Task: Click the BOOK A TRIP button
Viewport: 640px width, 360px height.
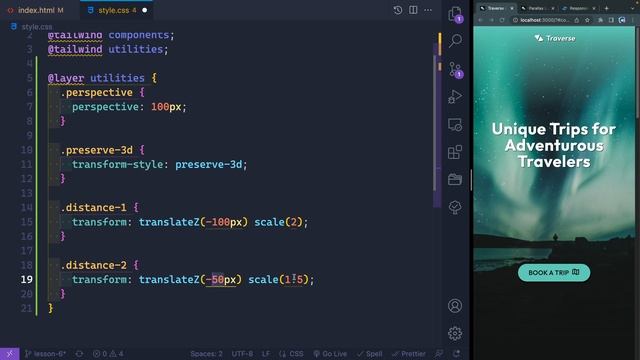Action: point(554,273)
